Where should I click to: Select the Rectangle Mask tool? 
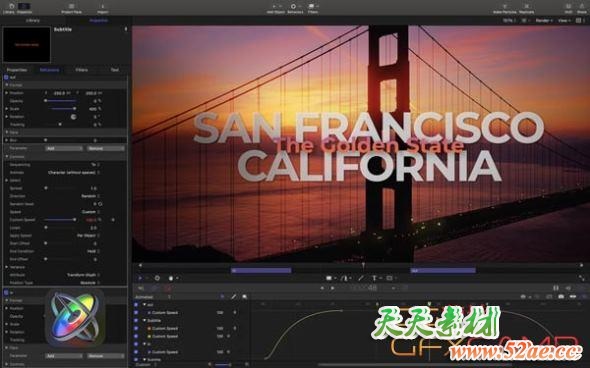[389, 278]
